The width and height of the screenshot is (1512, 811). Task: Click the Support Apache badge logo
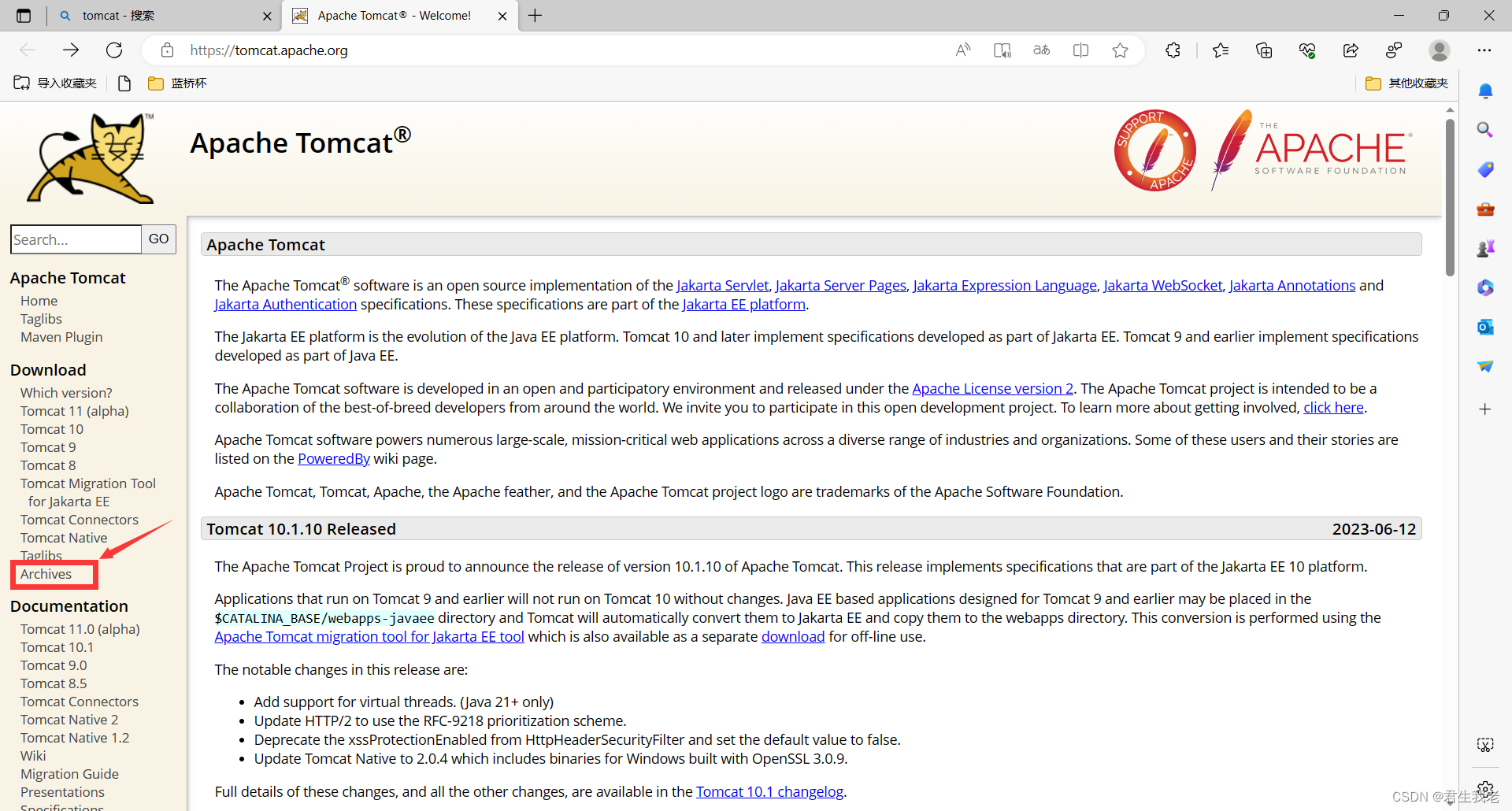[1155, 150]
